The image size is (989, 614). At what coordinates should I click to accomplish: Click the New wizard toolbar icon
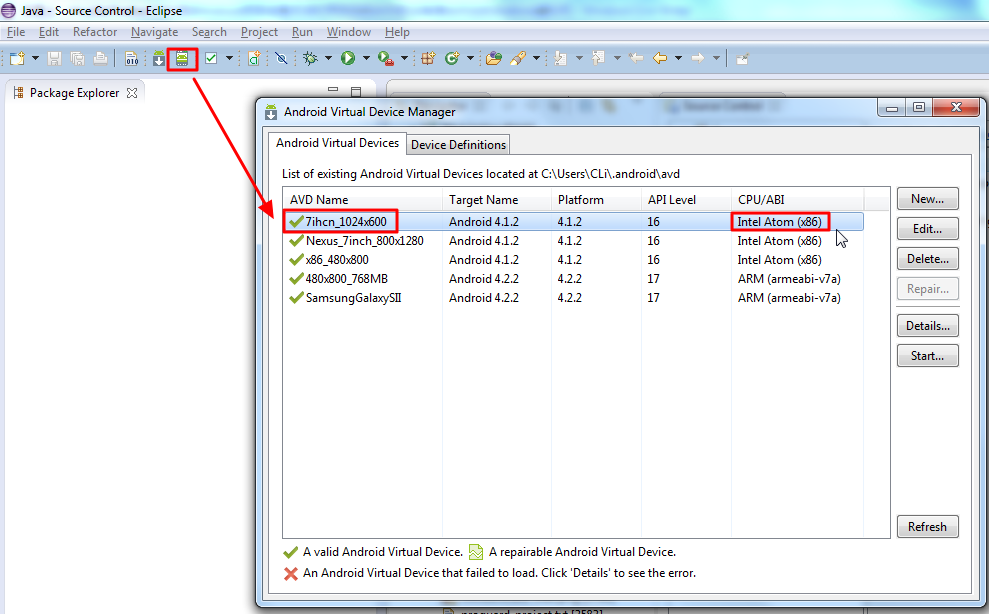[18, 59]
